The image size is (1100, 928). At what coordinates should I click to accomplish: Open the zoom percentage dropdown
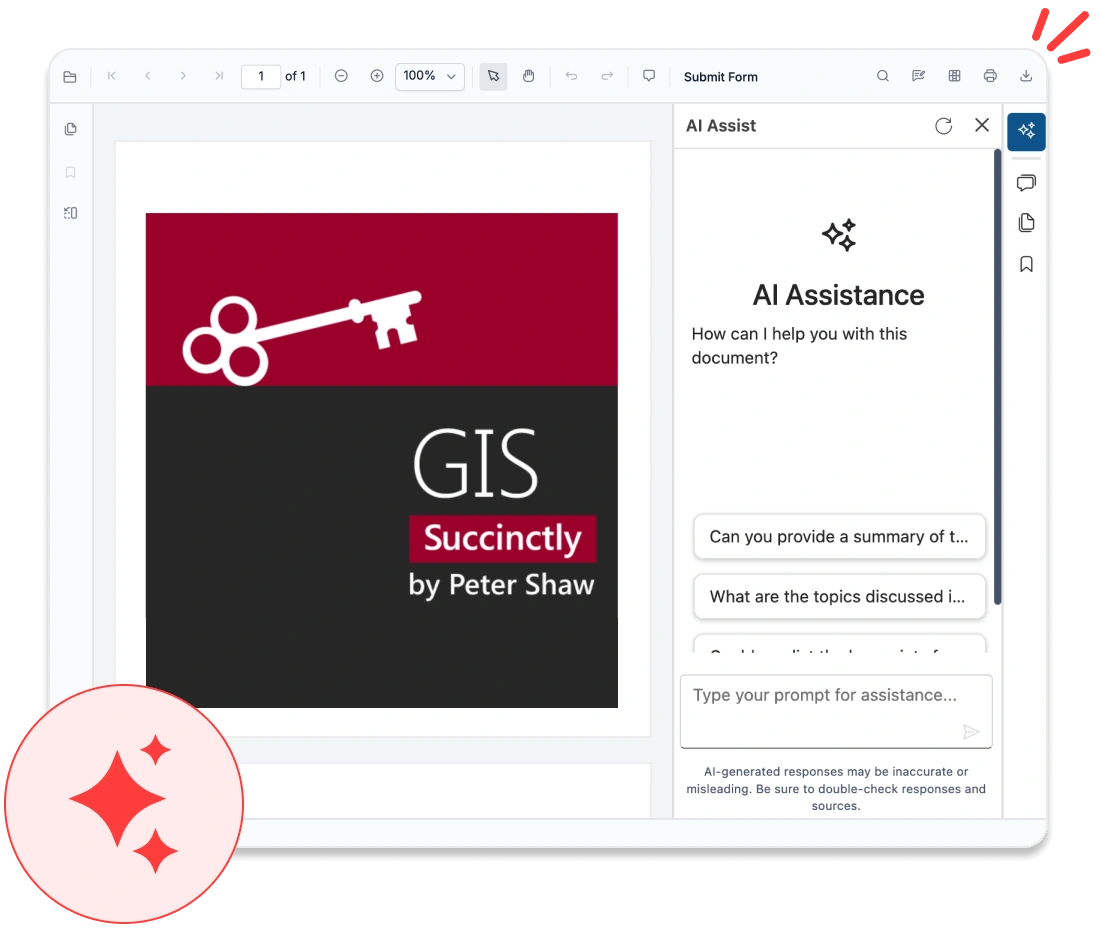coord(429,76)
